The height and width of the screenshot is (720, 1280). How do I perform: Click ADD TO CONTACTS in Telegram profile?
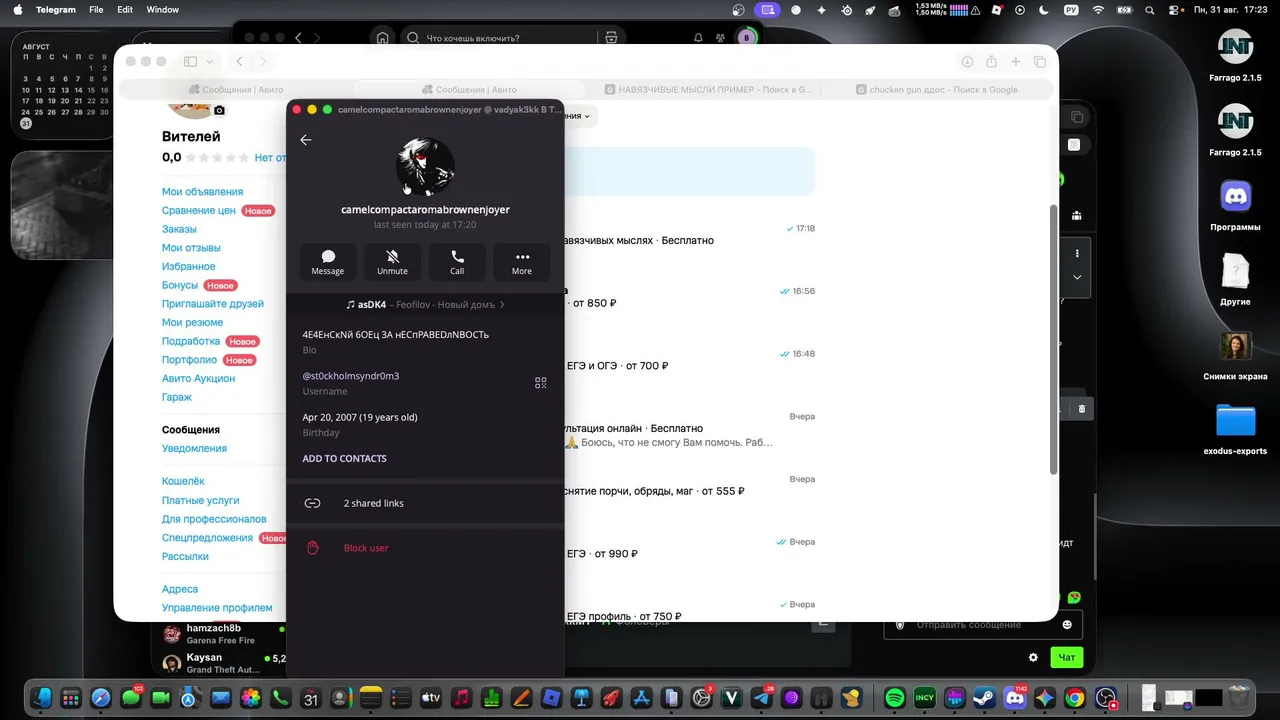tap(345, 459)
